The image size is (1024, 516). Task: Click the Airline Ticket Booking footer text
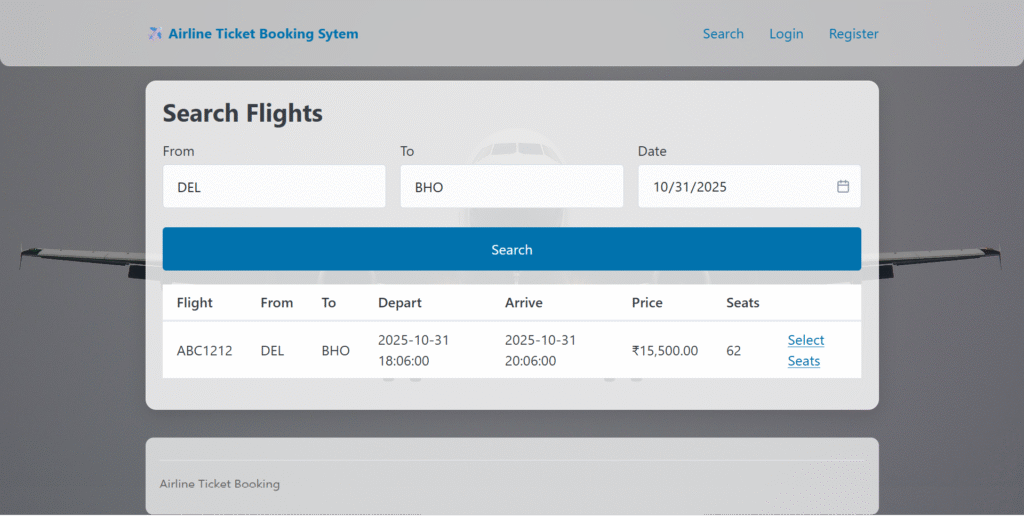(220, 484)
